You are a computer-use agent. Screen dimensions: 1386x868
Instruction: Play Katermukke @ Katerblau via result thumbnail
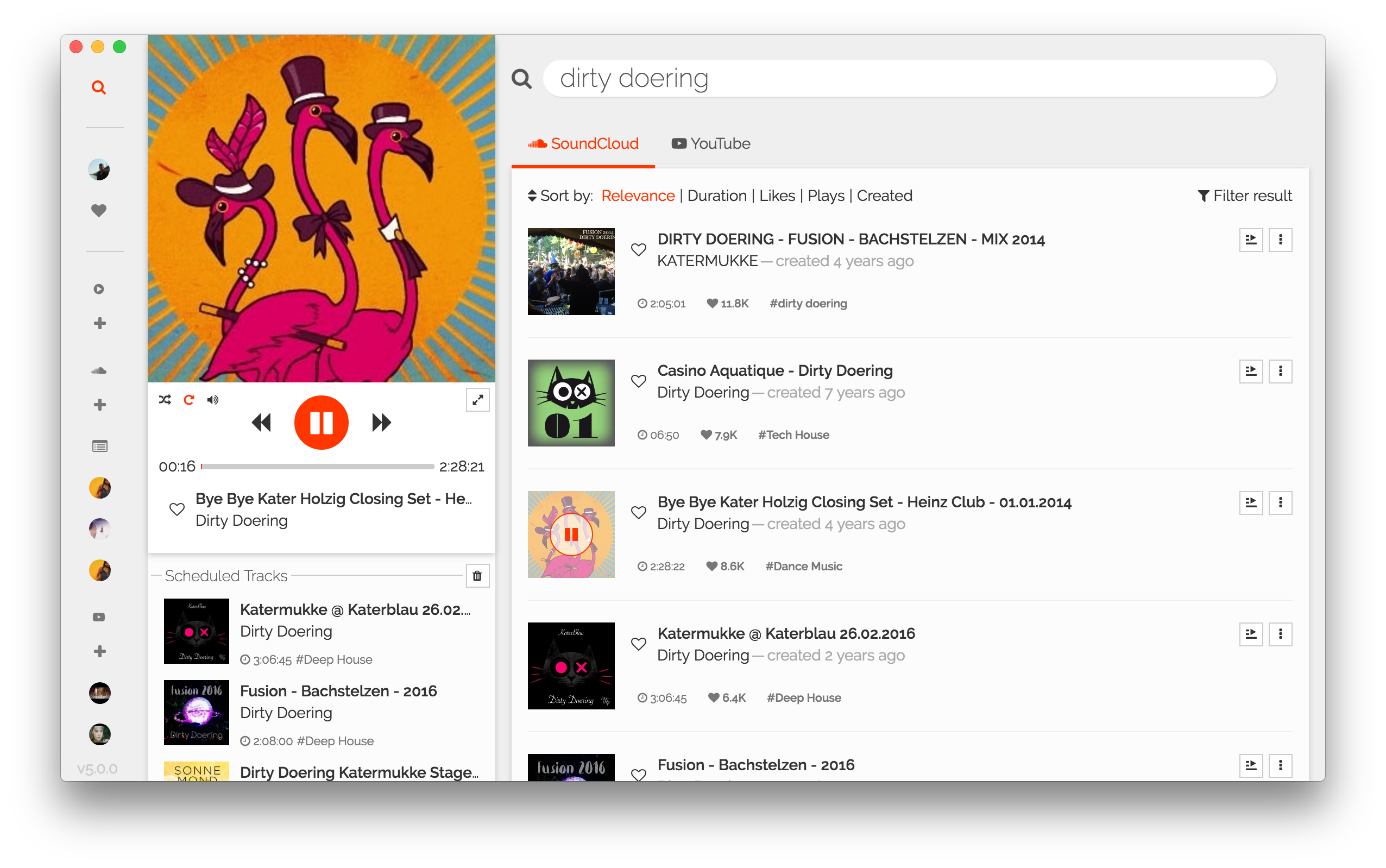pyautogui.click(x=571, y=666)
